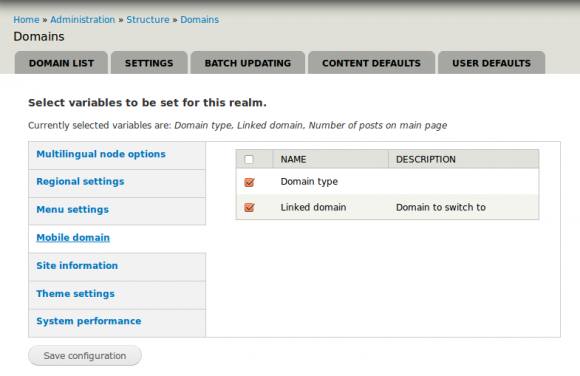Open the Batch Updating tab
This screenshot has height=376, width=580.
[248, 63]
